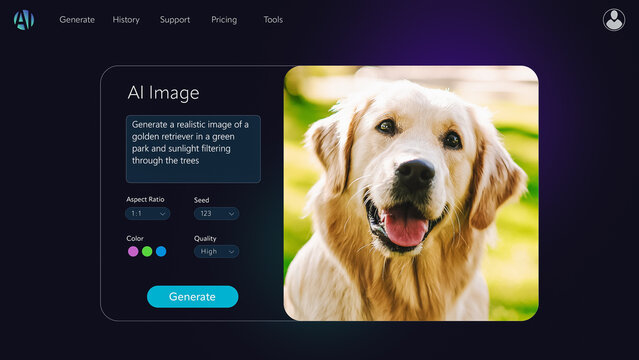Expand the Aspect Ratio 1:1 dropdown

148,214
